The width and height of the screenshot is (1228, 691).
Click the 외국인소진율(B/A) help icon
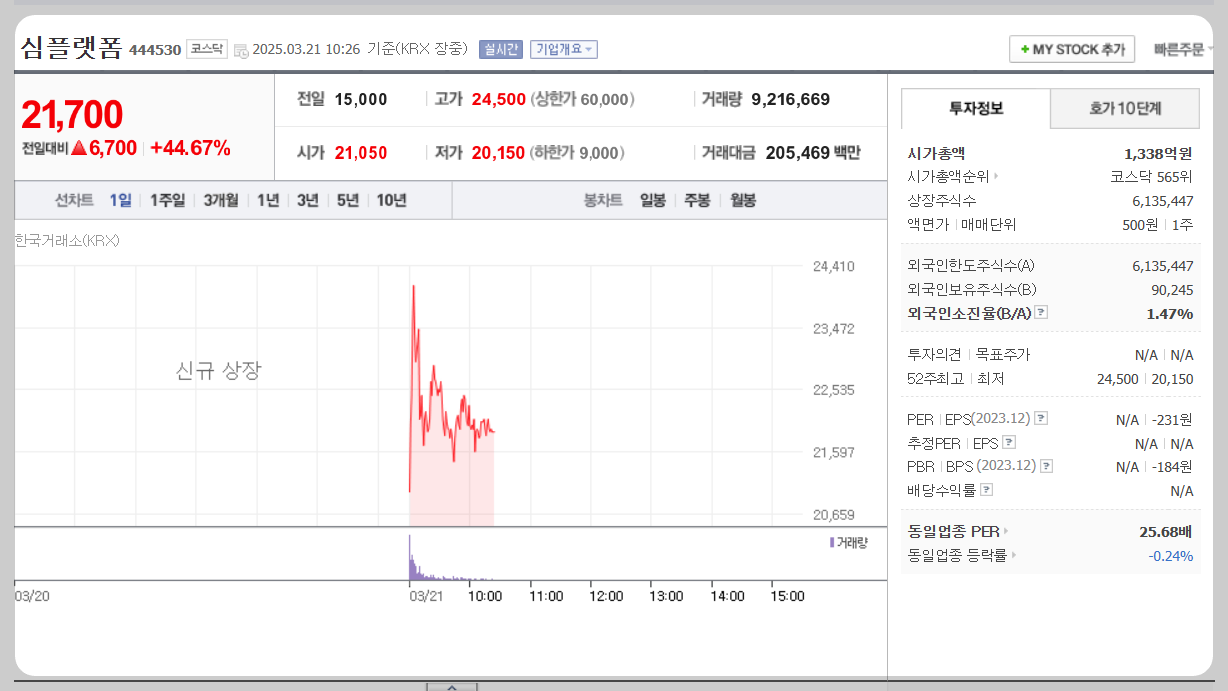coord(1040,312)
